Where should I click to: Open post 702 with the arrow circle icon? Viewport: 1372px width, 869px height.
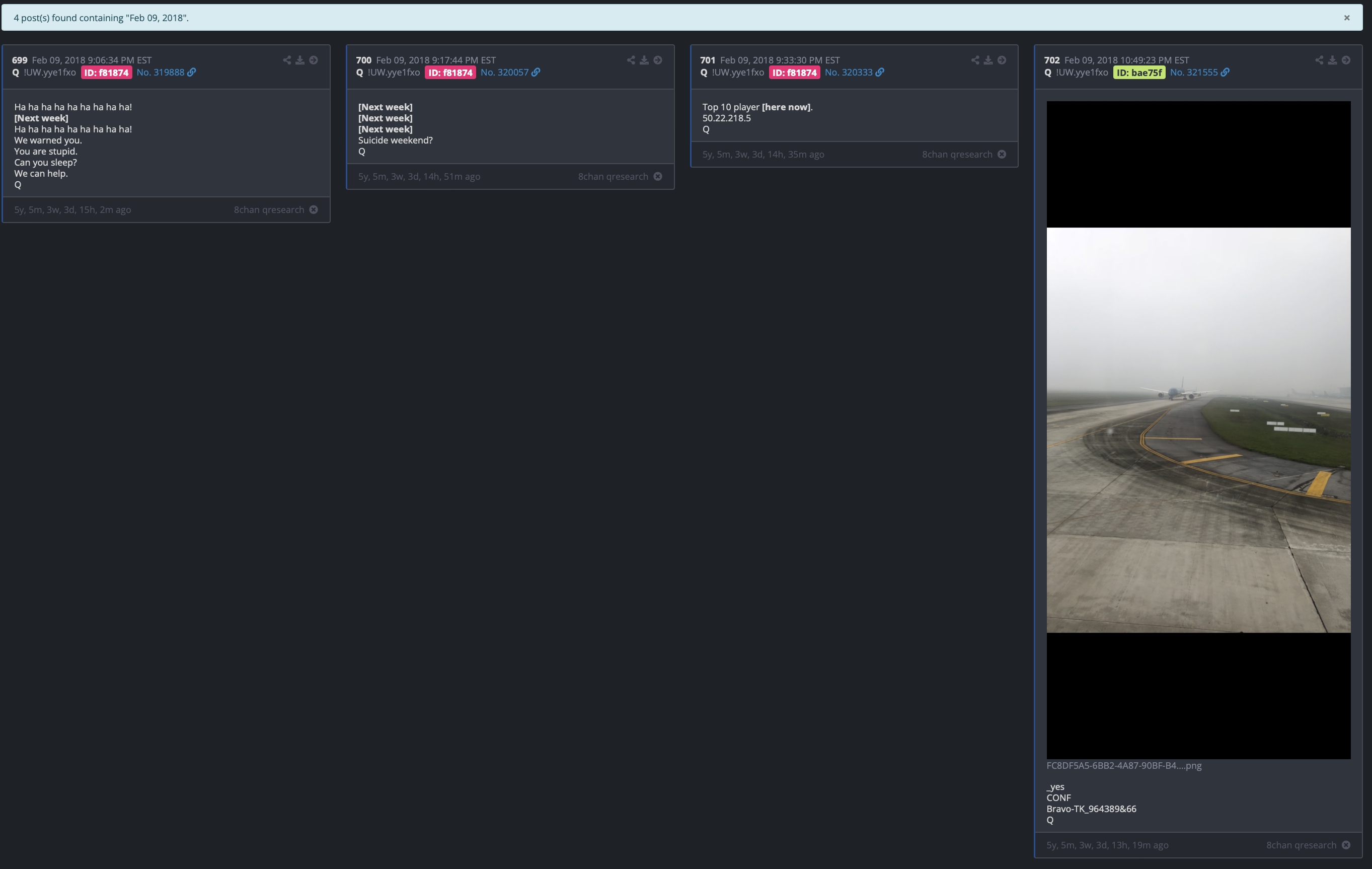(x=1346, y=60)
